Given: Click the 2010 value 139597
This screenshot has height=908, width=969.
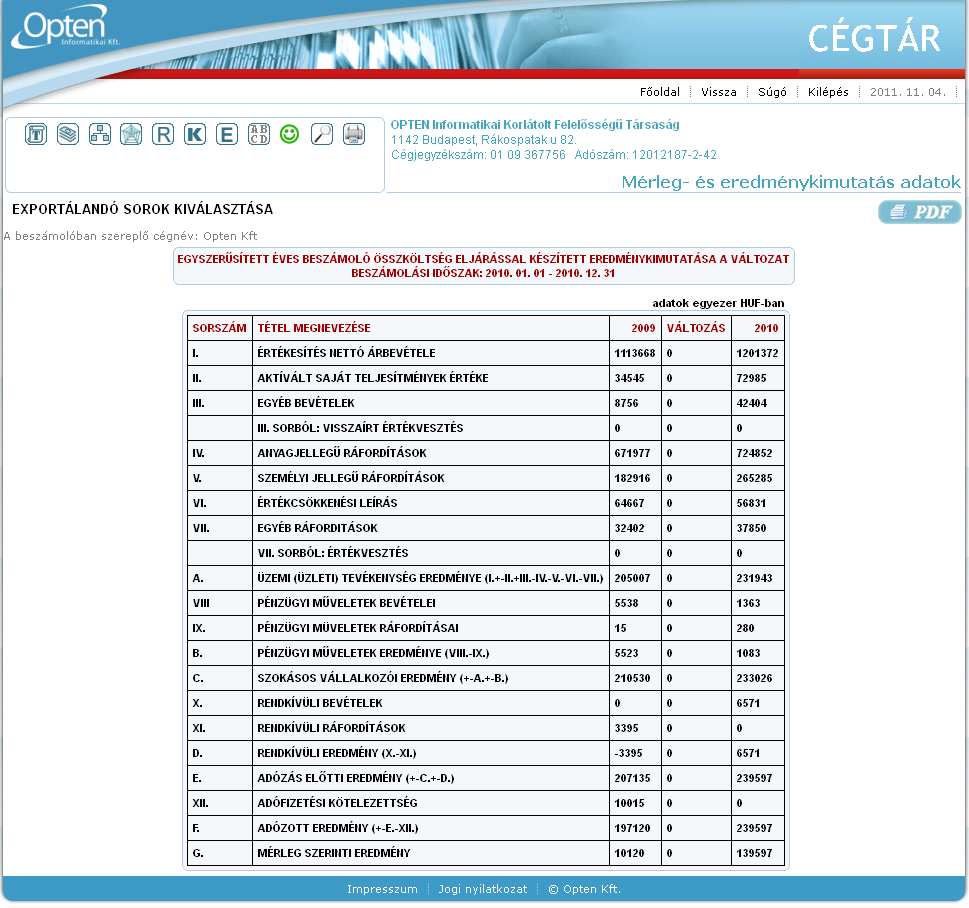Looking at the screenshot, I should pos(754,853).
